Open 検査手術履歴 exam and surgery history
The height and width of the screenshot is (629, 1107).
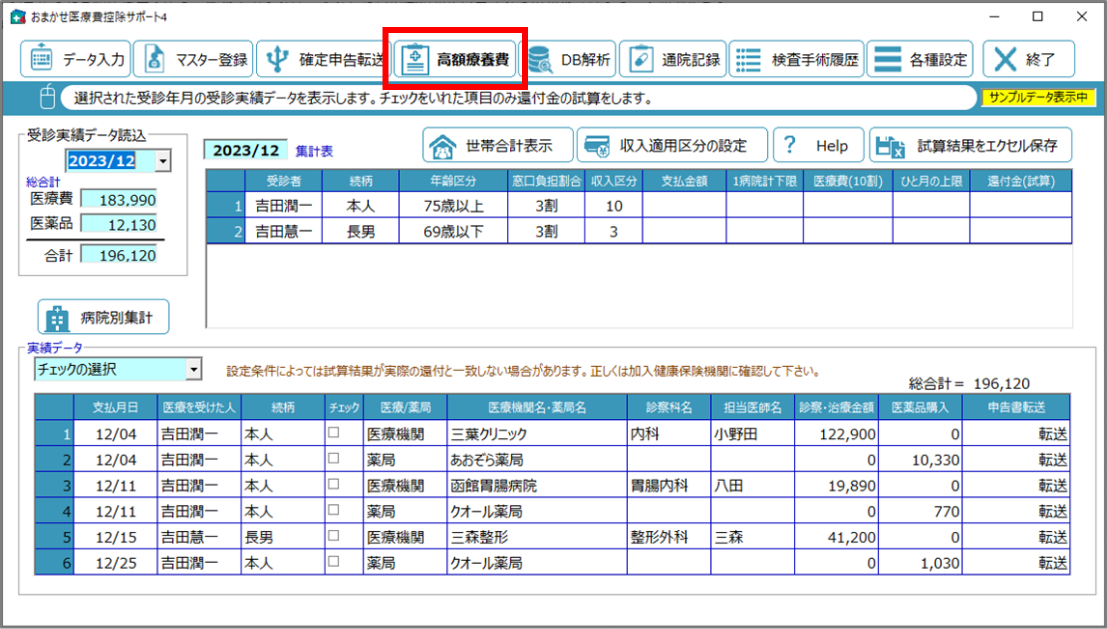coord(796,60)
